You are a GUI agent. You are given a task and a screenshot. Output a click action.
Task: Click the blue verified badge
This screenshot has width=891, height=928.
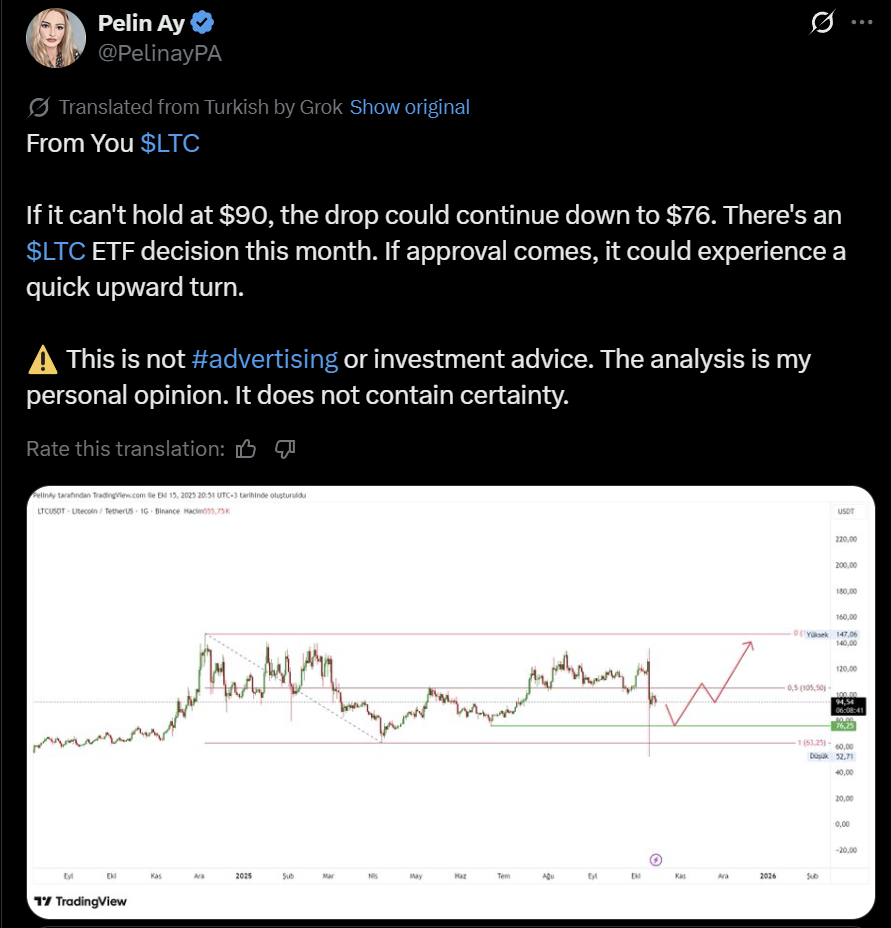(x=201, y=23)
